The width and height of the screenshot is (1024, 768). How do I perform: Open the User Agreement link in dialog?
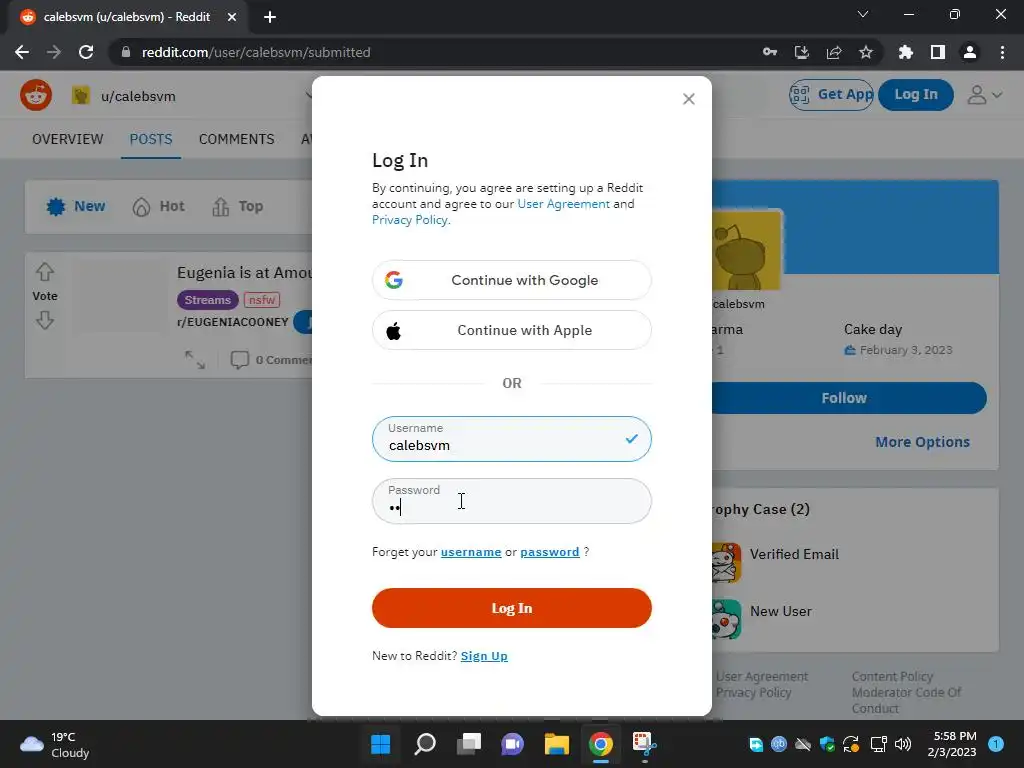[563, 204]
